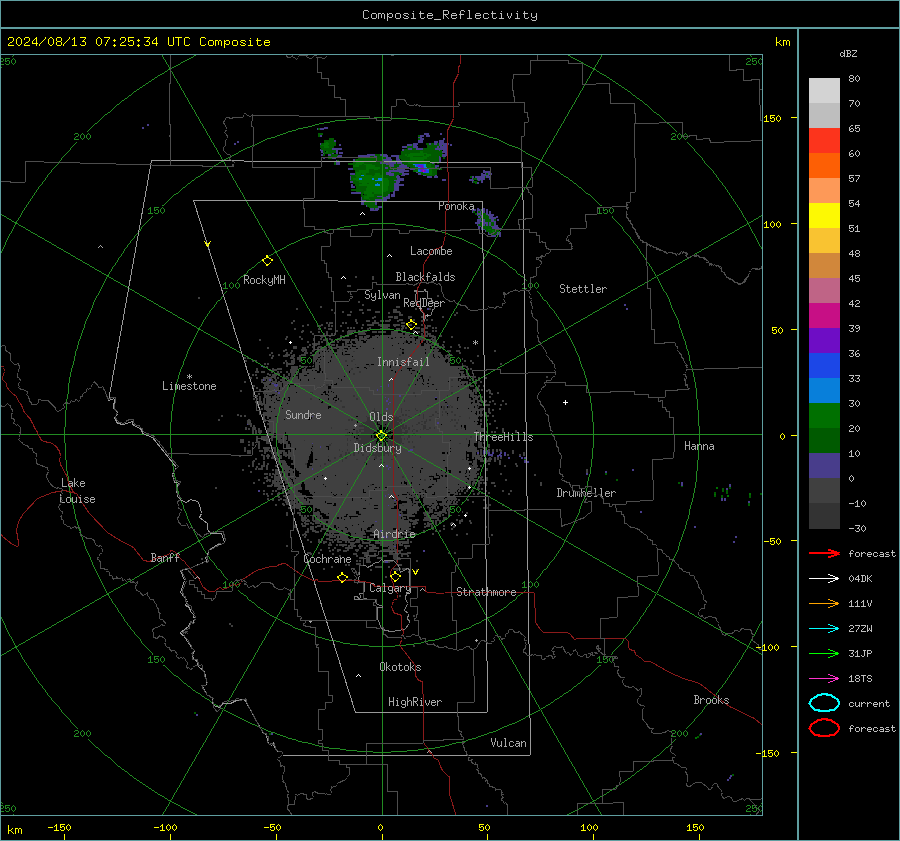900x841 pixels.
Task: Click the Ponoka city label
Action: 456,206
